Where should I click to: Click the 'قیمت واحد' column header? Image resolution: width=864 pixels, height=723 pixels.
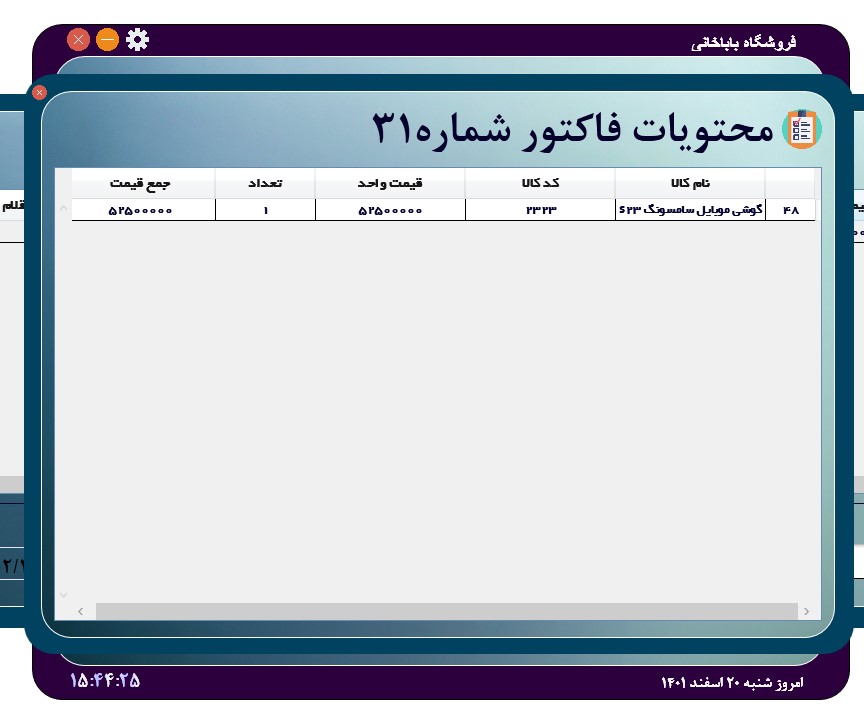click(390, 183)
